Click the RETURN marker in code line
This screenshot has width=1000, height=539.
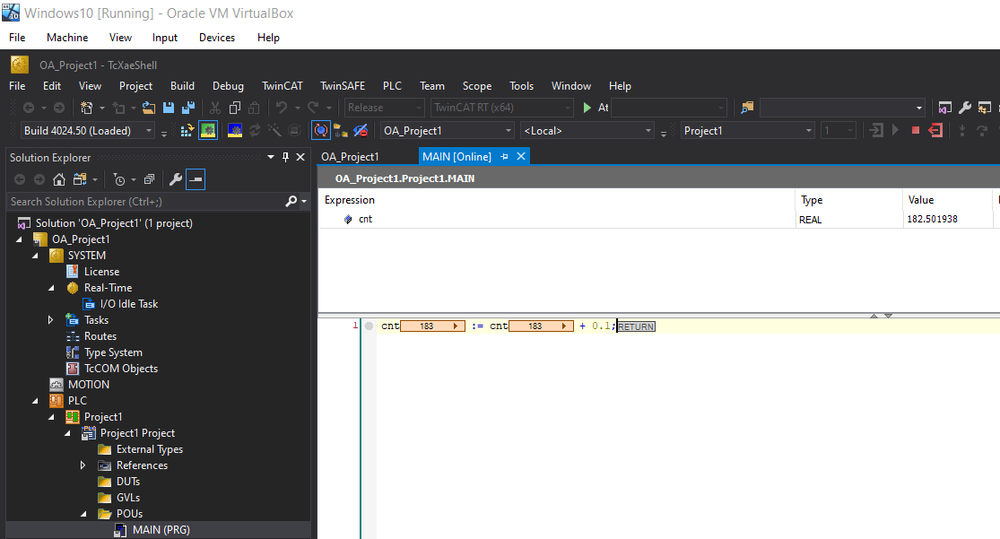(636, 327)
